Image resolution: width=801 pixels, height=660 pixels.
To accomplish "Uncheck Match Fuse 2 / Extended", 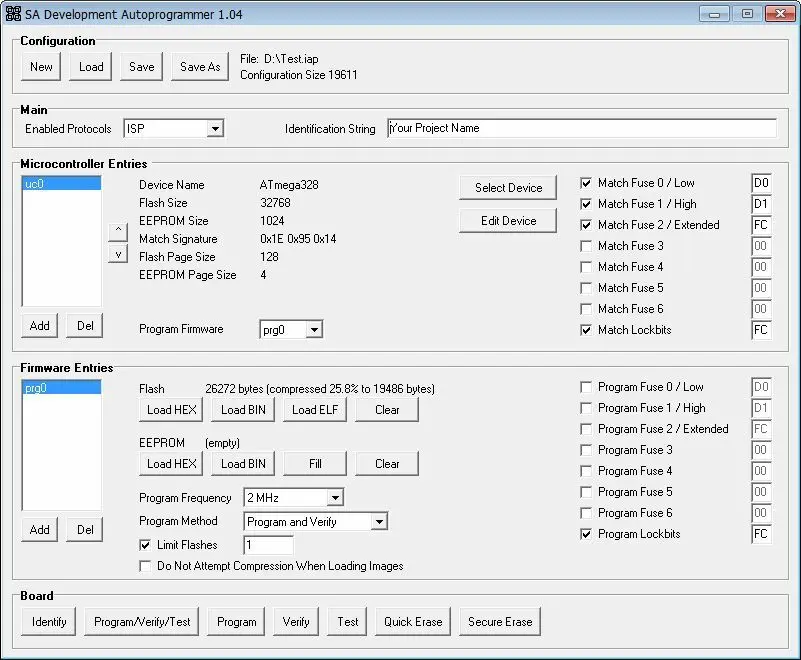I will [586, 225].
